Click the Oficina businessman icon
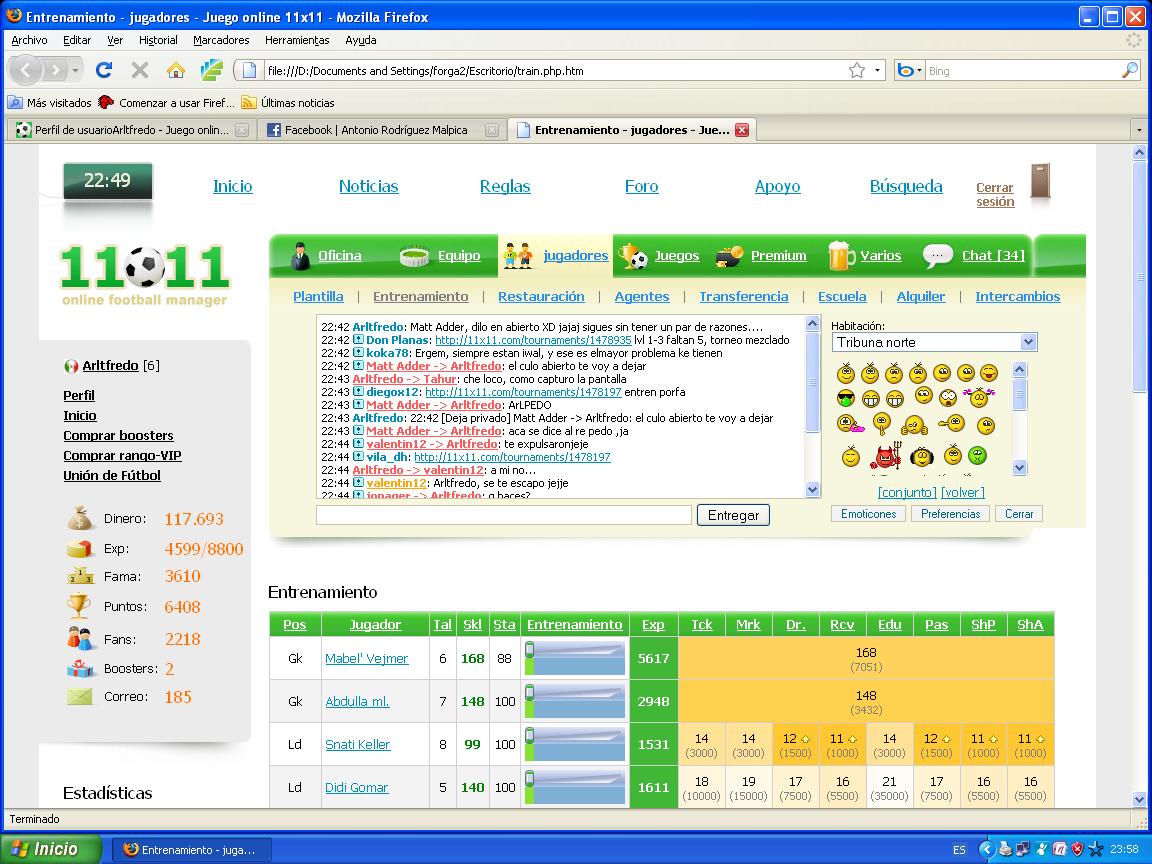Screen dimensions: 1152x864 pos(301,256)
